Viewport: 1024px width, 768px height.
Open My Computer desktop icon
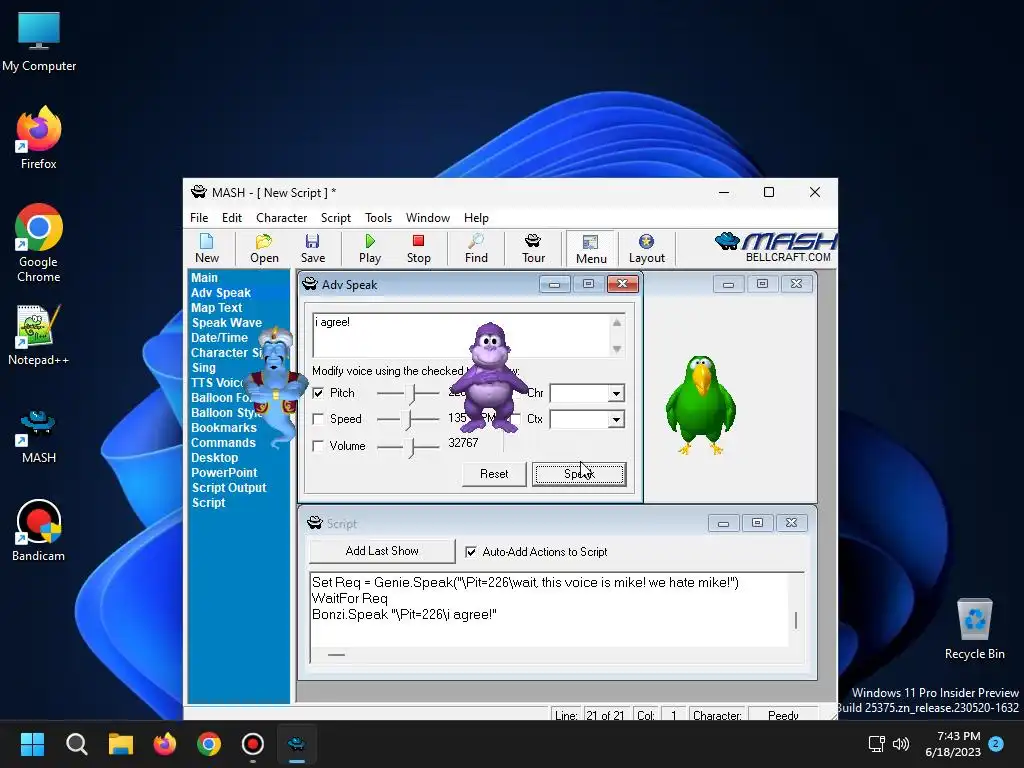point(39,42)
